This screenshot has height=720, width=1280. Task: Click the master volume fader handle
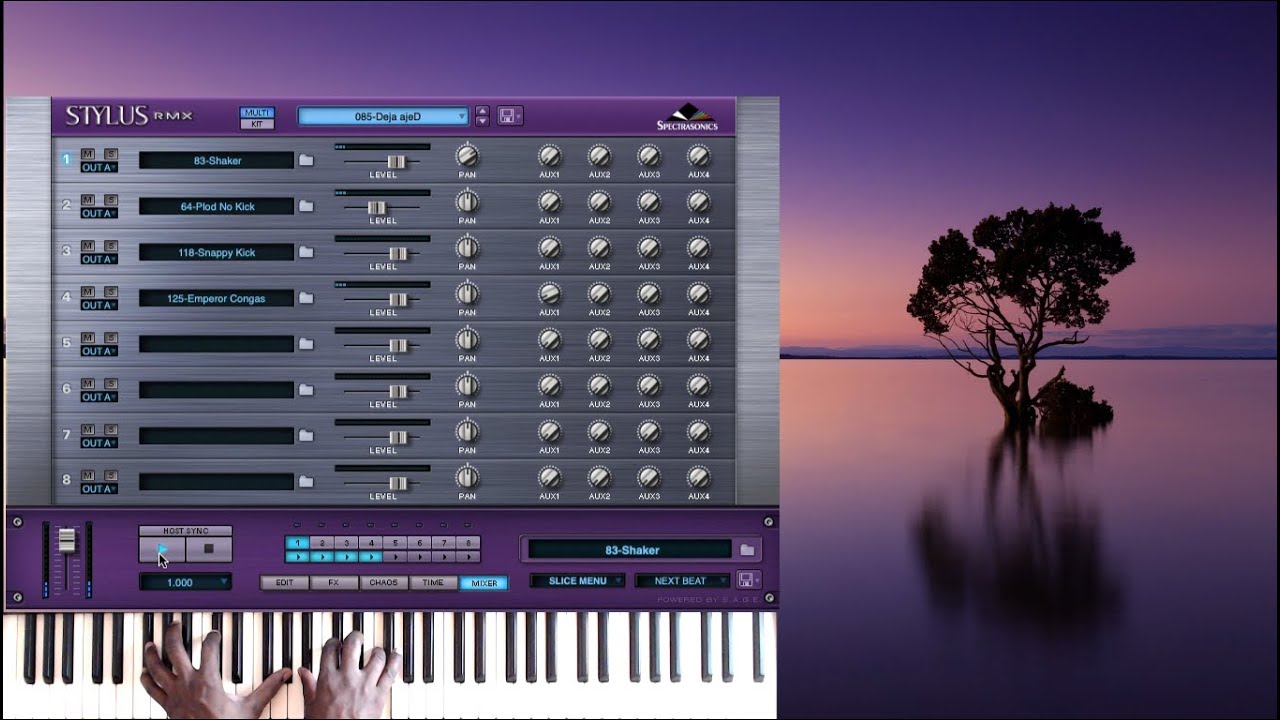(x=66, y=539)
